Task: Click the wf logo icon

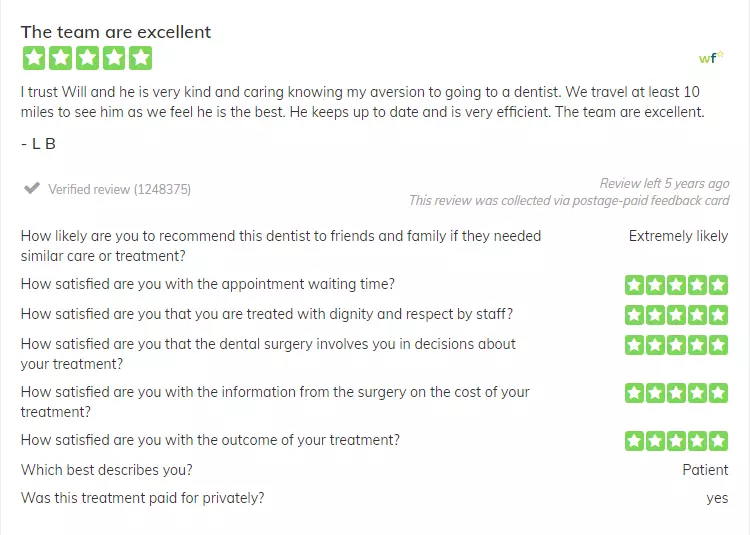Action: [711, 57]
